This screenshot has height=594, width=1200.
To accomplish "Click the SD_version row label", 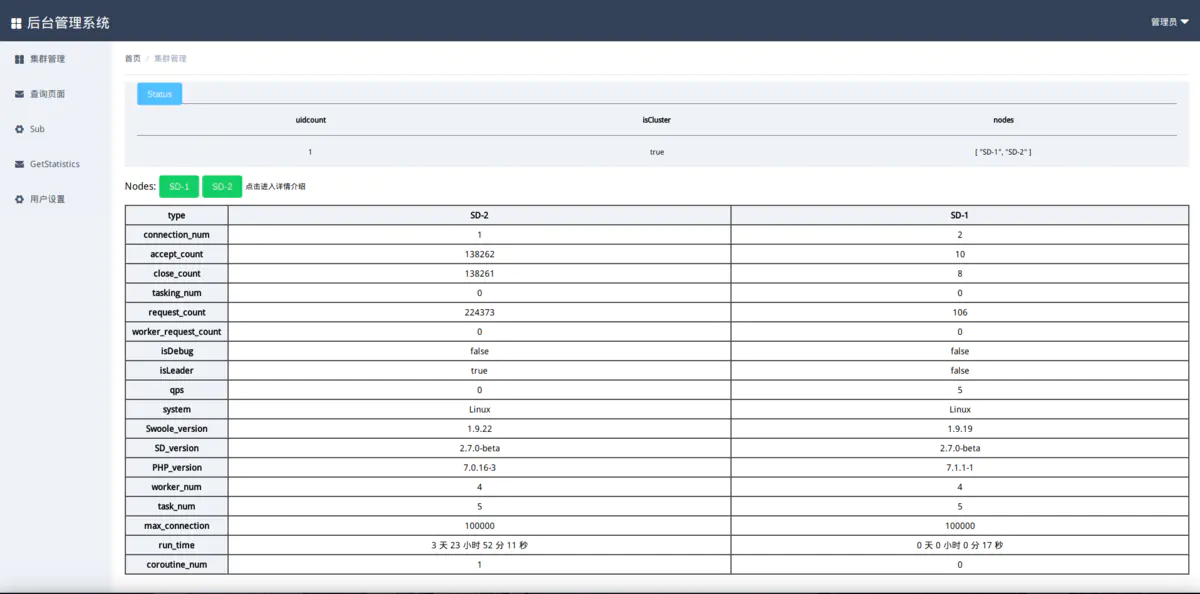I will pos(177,448).
